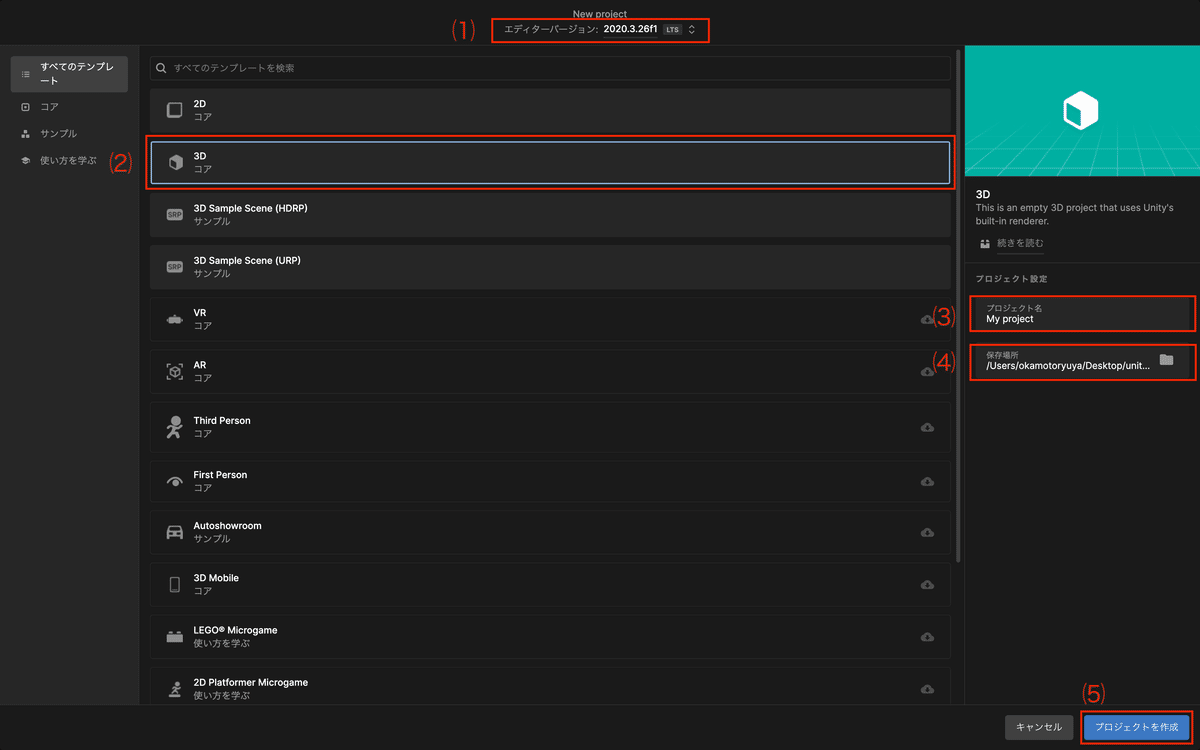Click the Third Person running figure icon

[175, 427]
